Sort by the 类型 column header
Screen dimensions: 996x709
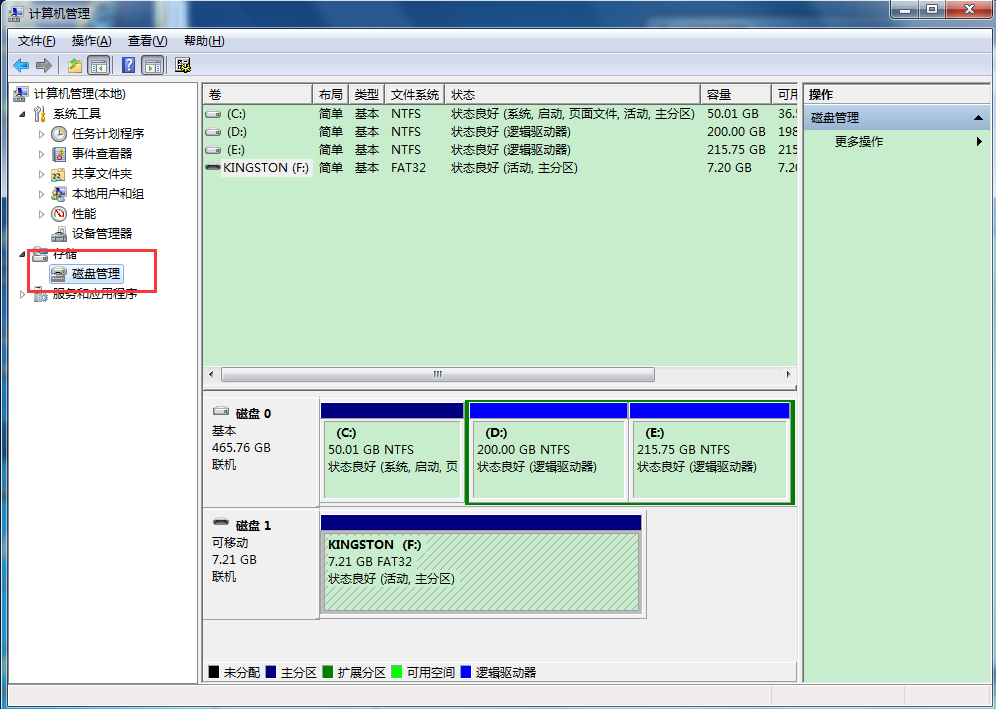(367, 95)
